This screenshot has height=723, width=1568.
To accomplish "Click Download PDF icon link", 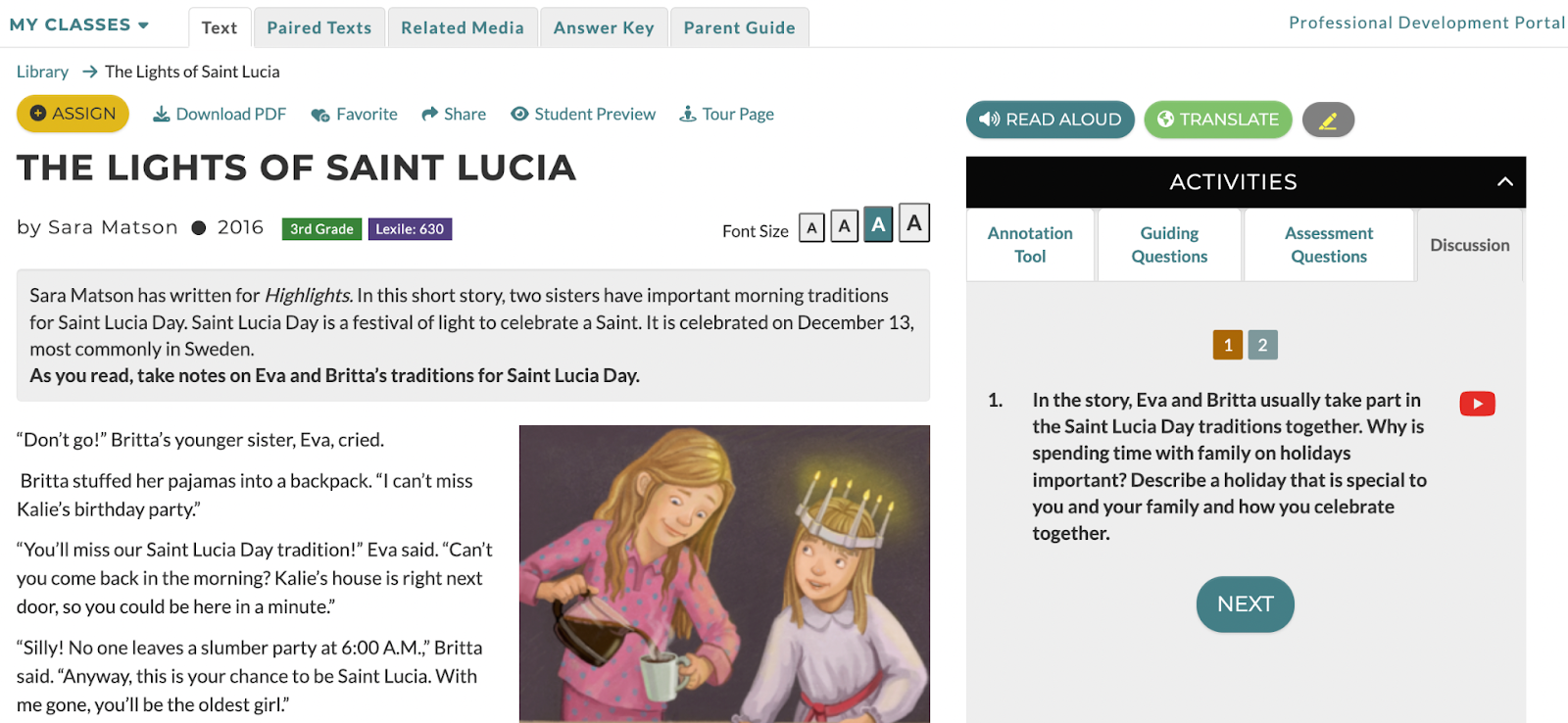I will pos(220,115).
